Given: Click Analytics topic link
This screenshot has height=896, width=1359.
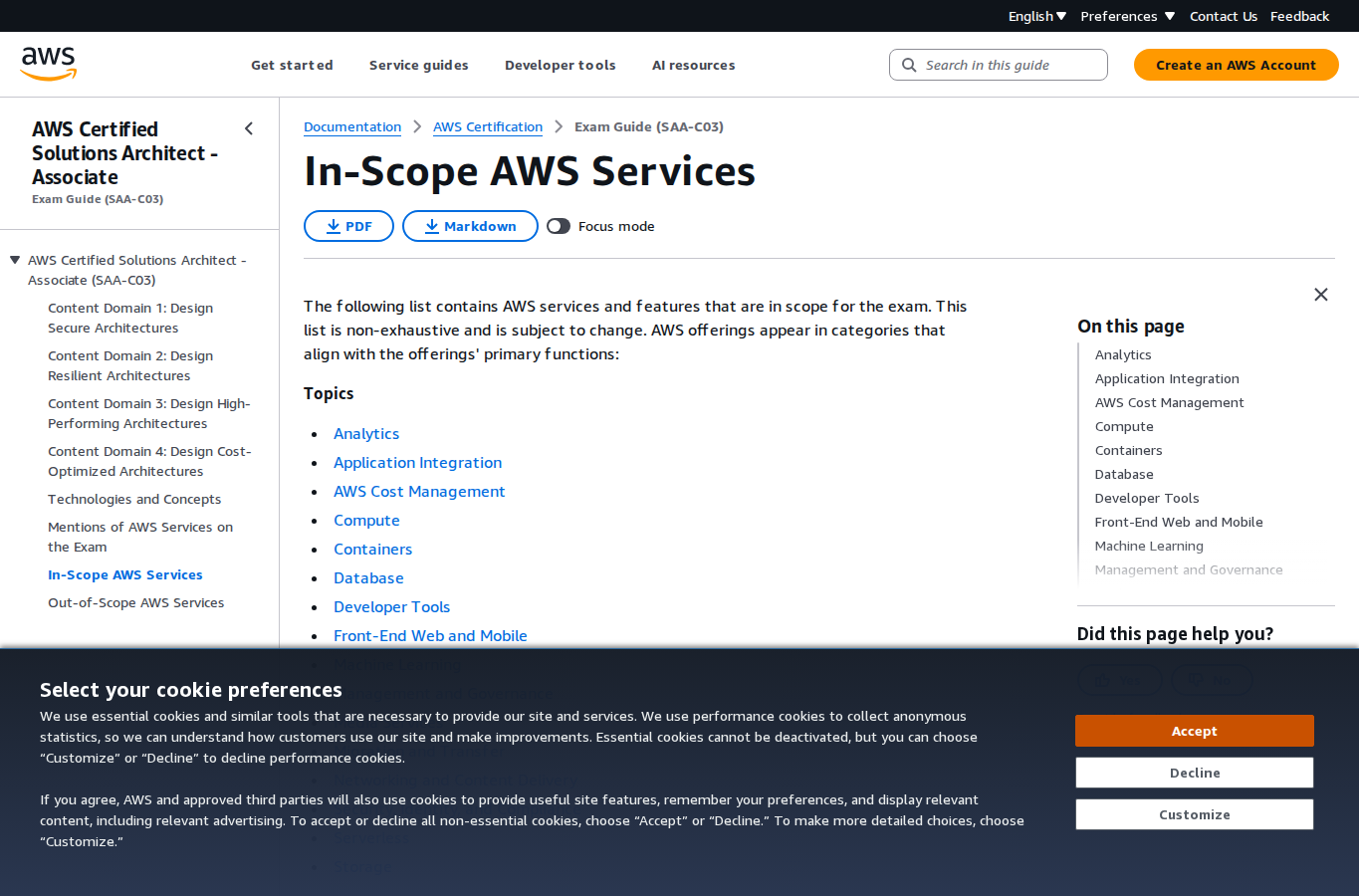Looking at the screenshot, I should 366,434.
